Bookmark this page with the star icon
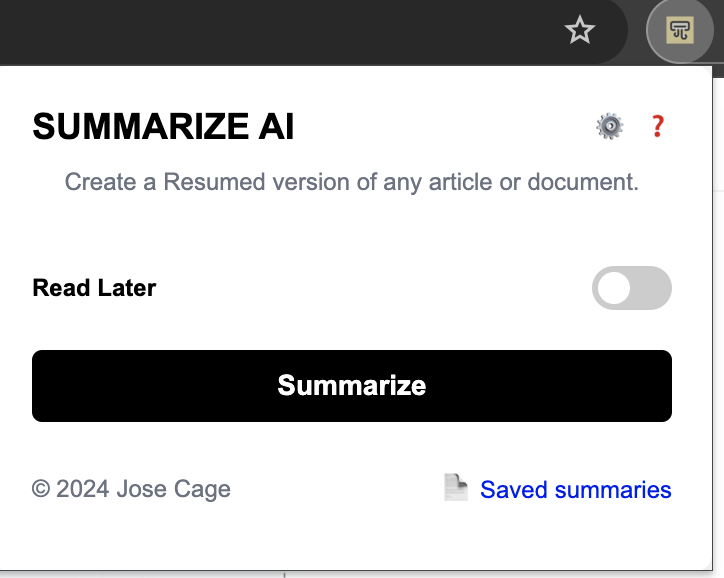724x578 pixels. [x=580, y=31]
